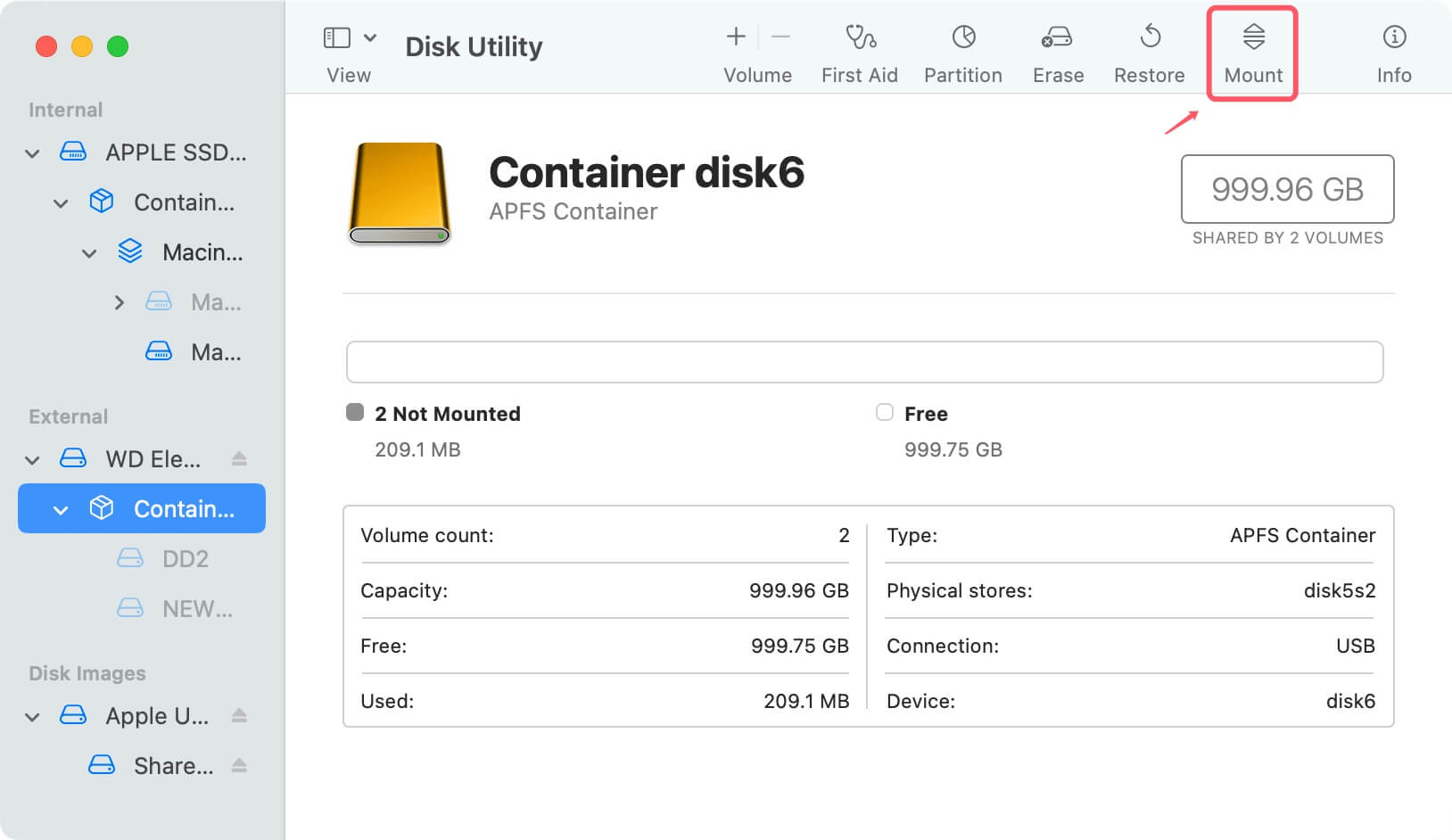Show Info for Container disk6

(x=1392, y=49)
